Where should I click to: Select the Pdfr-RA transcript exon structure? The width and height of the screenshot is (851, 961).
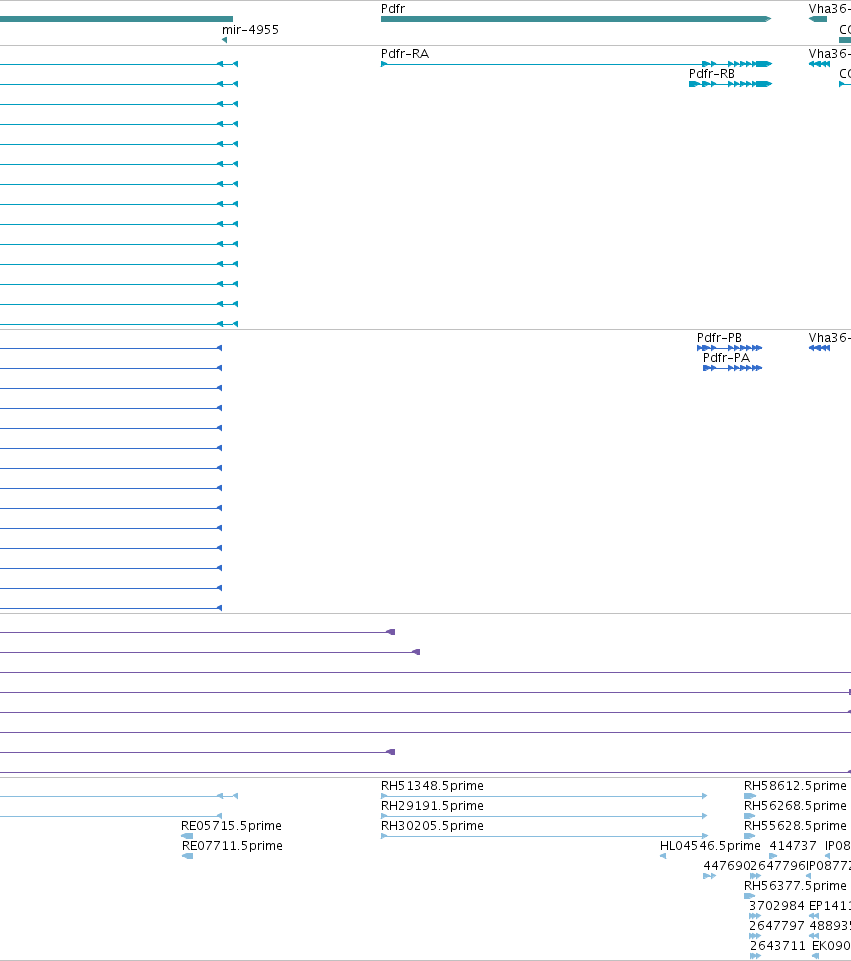click(x=577, y=64)
